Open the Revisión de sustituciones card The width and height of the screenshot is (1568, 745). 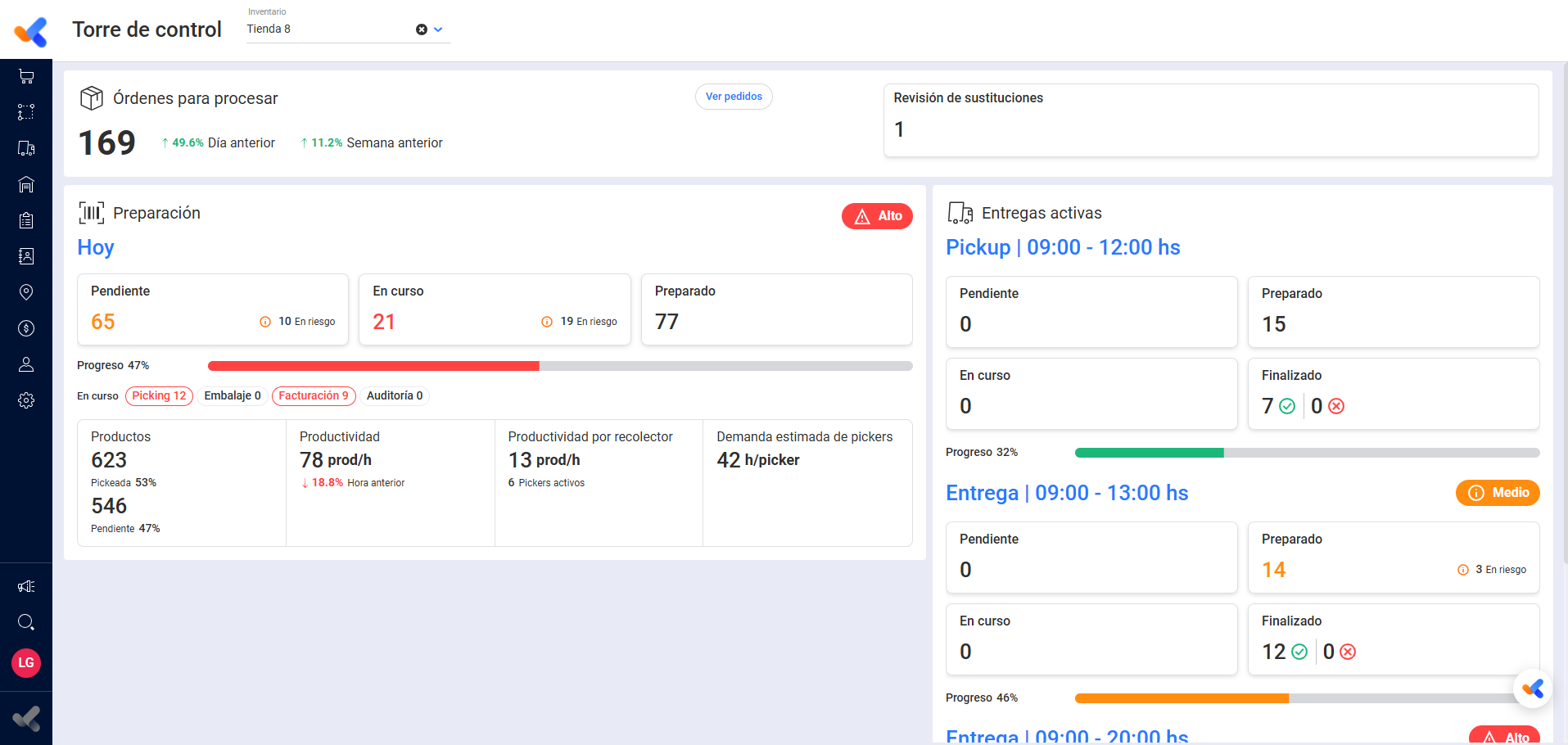[x=1211, y=120]
